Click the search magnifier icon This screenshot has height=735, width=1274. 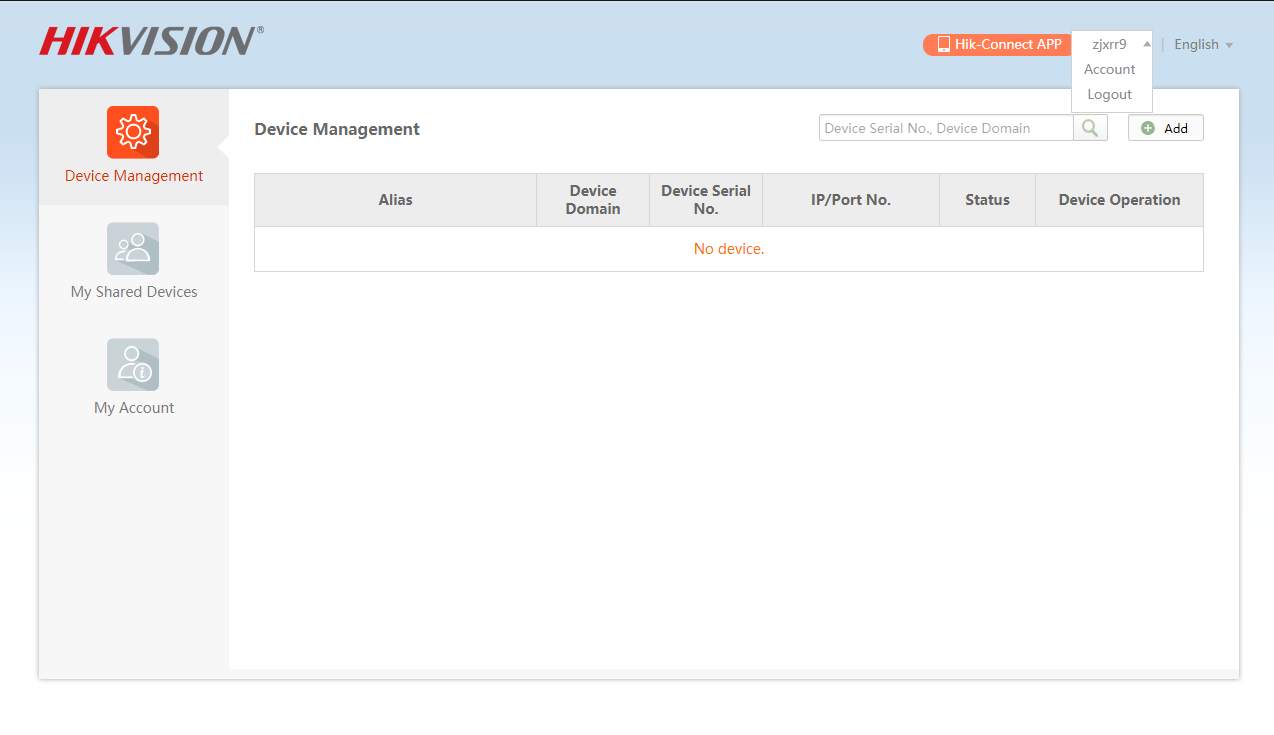(x=1090, y=128)
